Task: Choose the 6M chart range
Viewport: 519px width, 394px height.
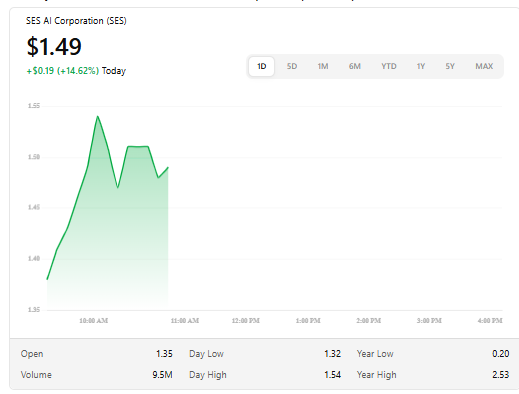Action: pos(355,66)
